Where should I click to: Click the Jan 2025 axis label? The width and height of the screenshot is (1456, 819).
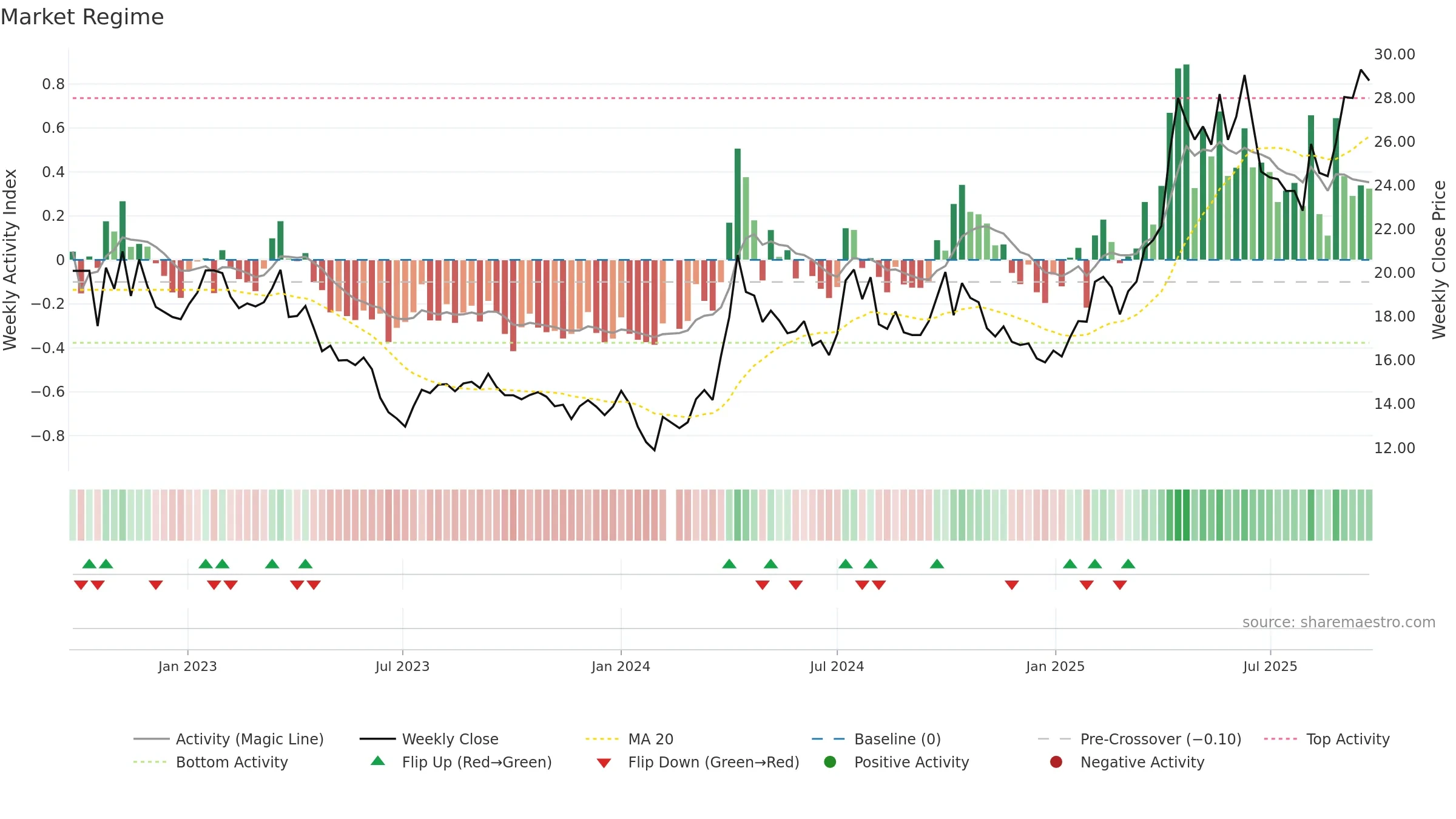click(x=1055, y=666)
